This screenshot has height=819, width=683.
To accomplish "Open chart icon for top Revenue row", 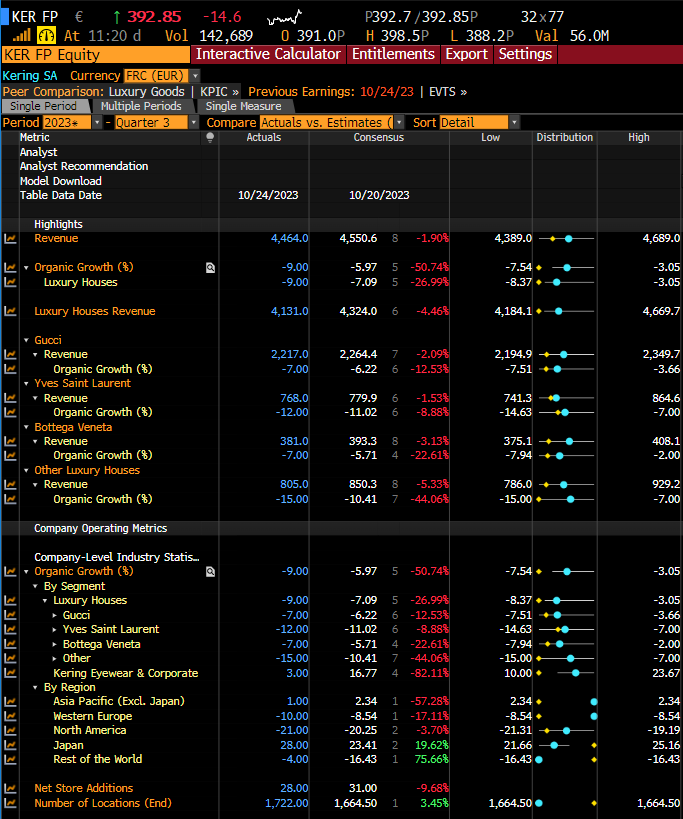I will click(x=10, y=239).
